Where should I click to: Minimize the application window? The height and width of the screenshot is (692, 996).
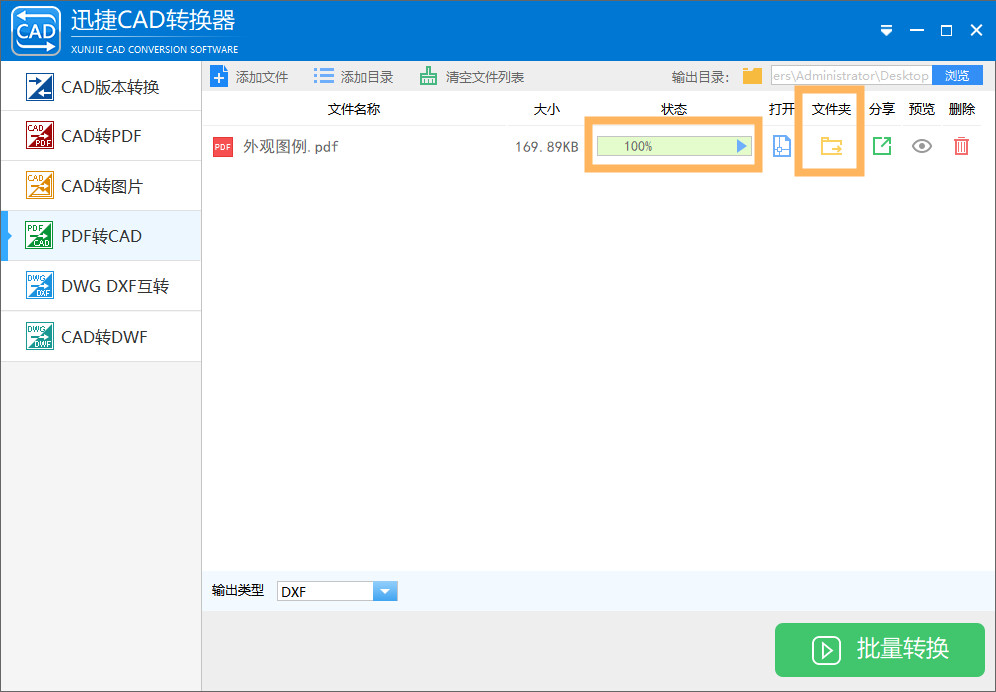(x=917, y=31)
